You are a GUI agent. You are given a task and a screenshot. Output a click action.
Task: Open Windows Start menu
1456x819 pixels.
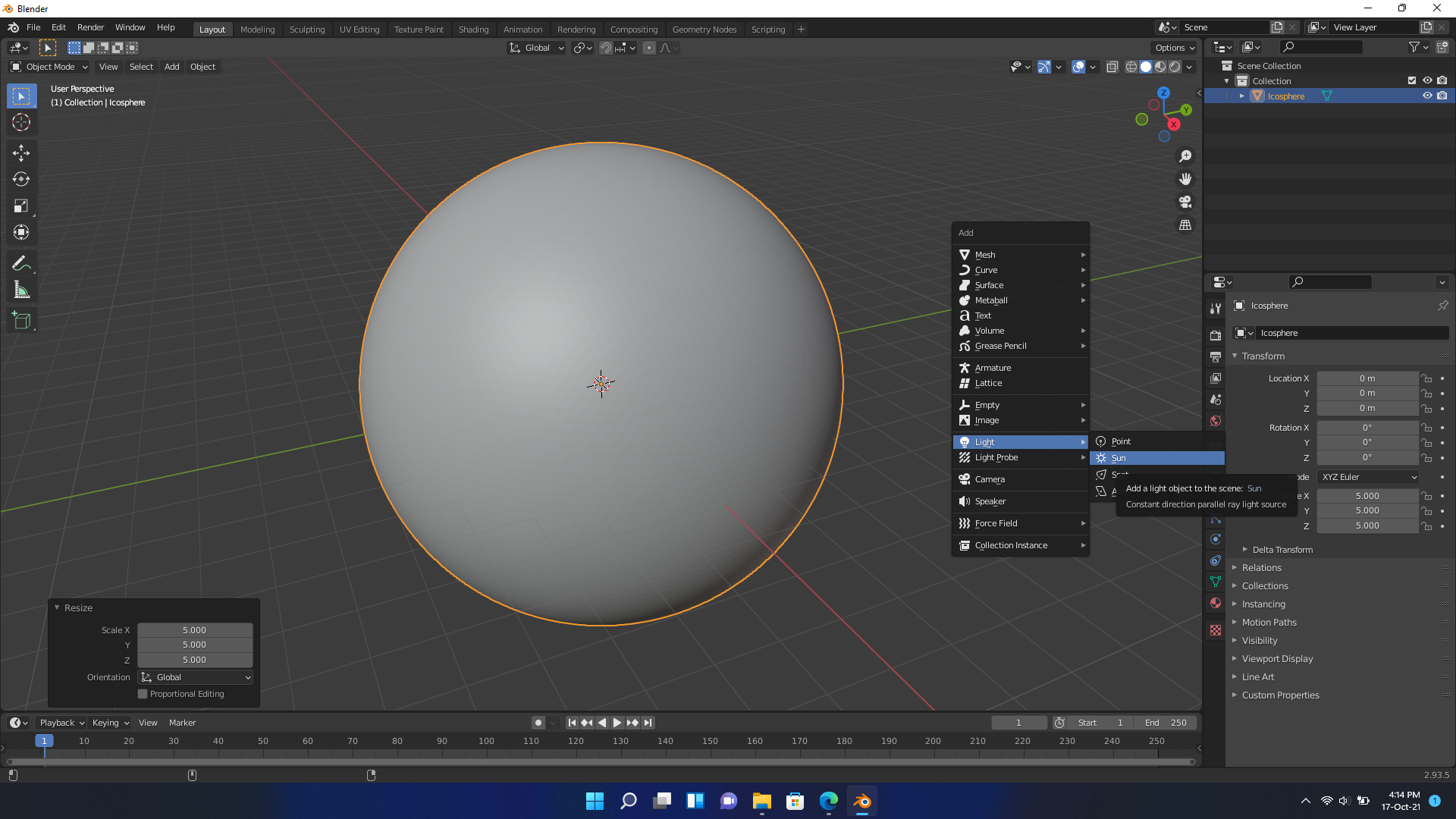click(595, 801)
